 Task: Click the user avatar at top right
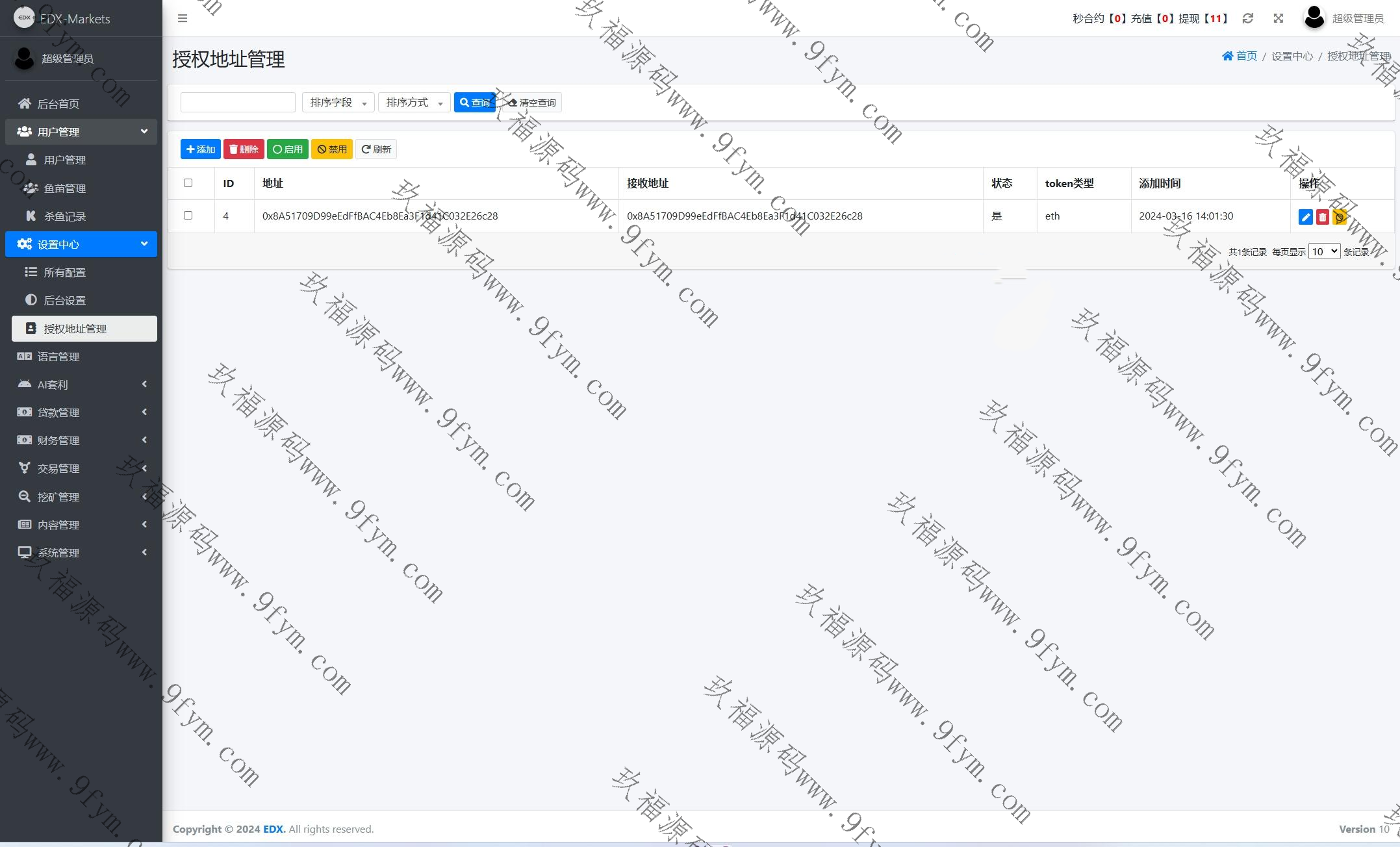point(1314,18)
